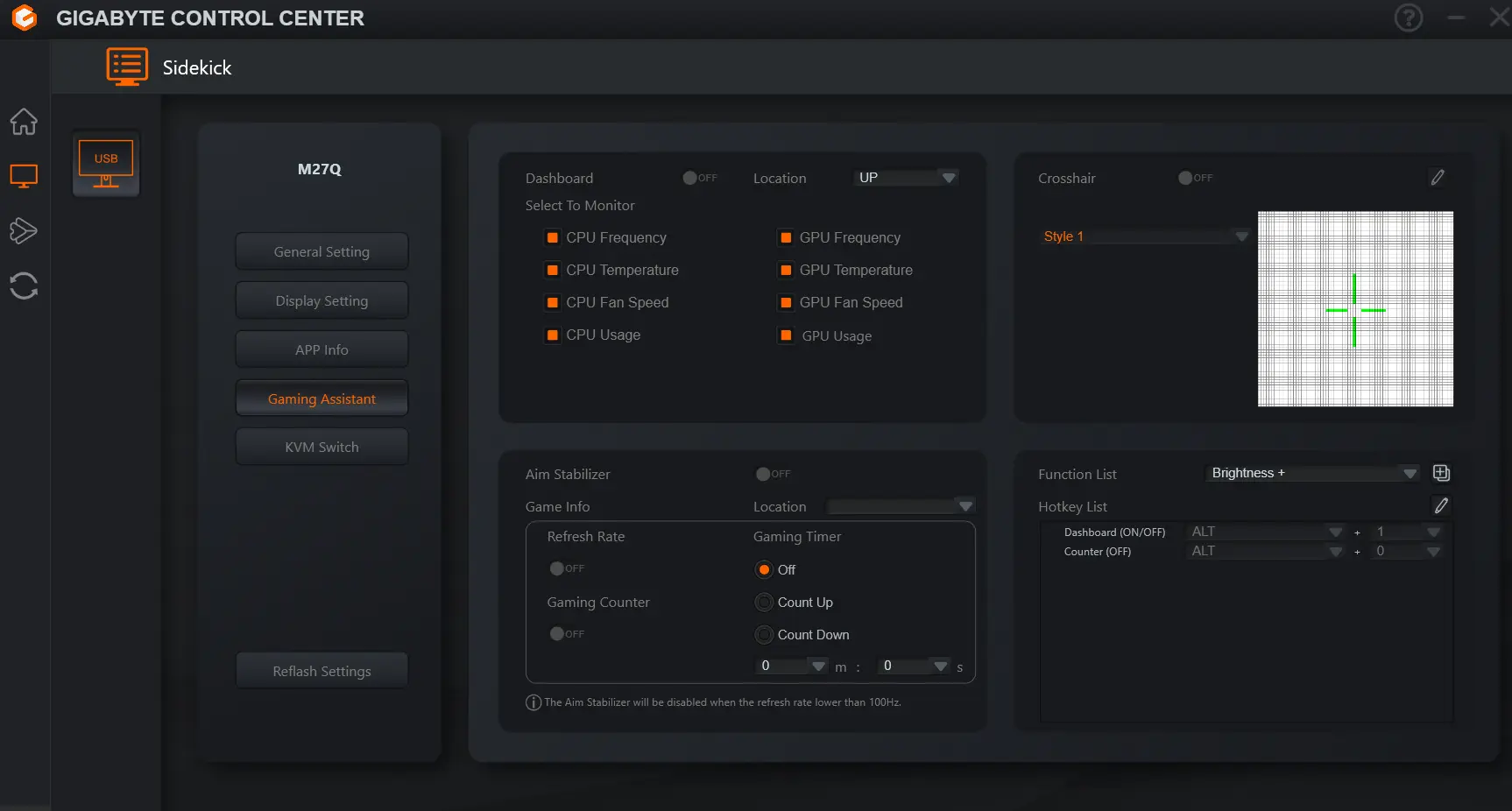Click the Dashboard (ON/OFF) hotkey entry
This screenshot has width=1512, height=811.
pos(1114,532)
